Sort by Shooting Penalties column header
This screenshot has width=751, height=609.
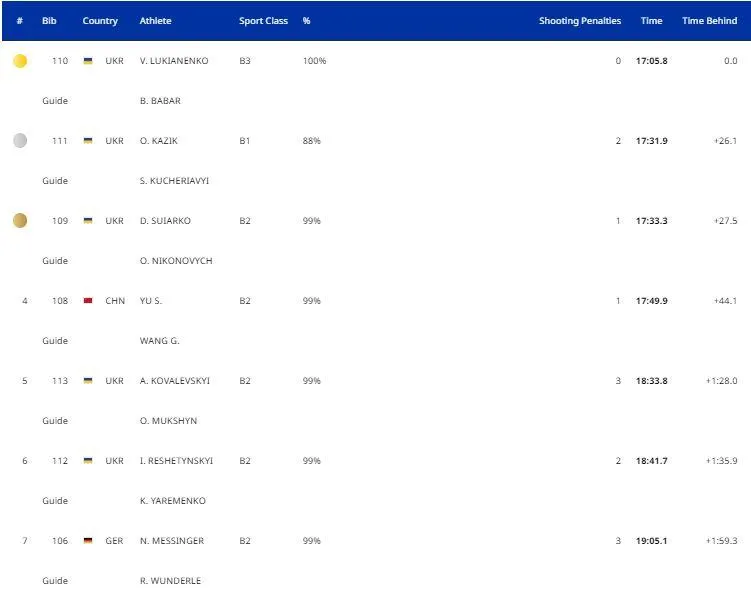(x=579, y=21)
